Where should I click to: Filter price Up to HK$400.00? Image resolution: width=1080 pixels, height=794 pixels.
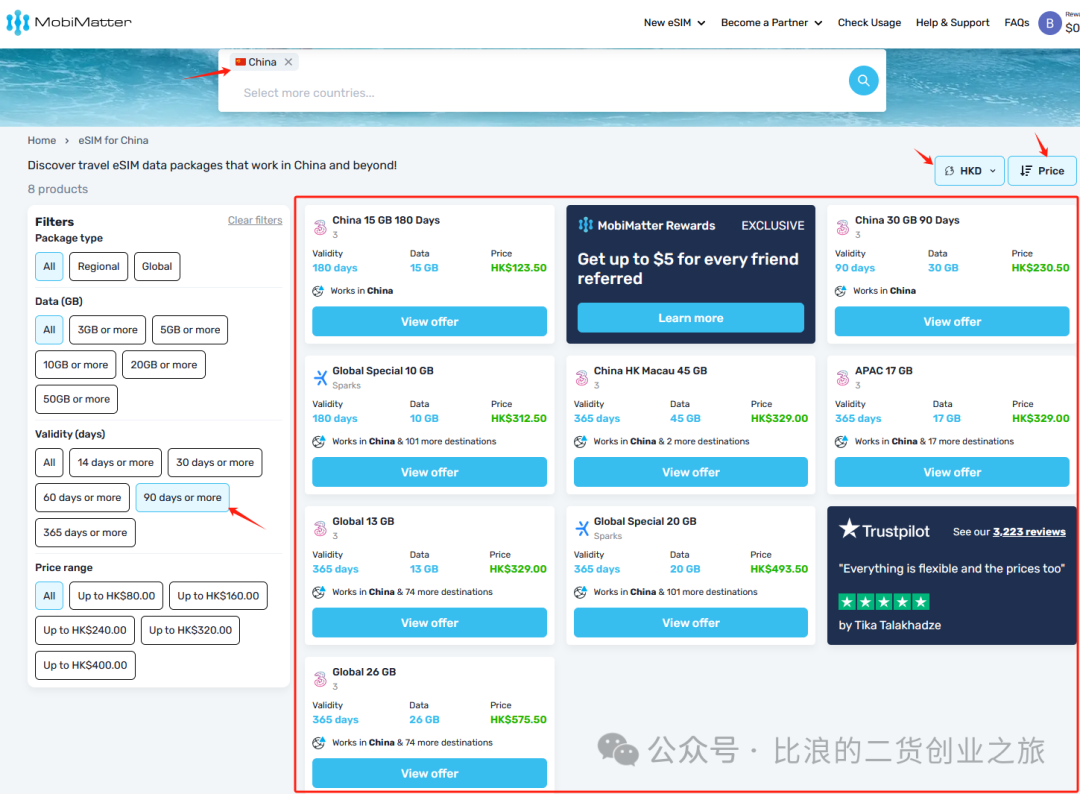85,665
